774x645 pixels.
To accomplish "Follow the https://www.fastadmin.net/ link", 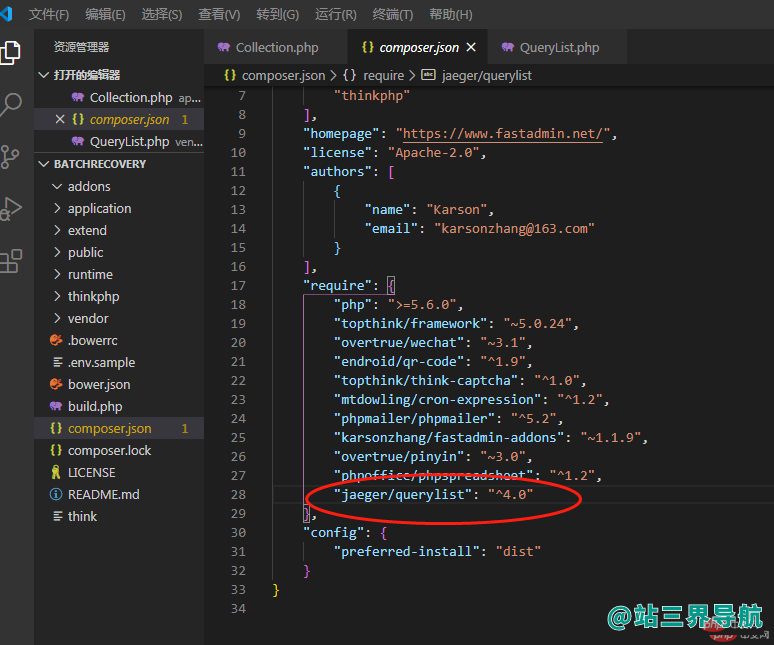I will [503, 134].
